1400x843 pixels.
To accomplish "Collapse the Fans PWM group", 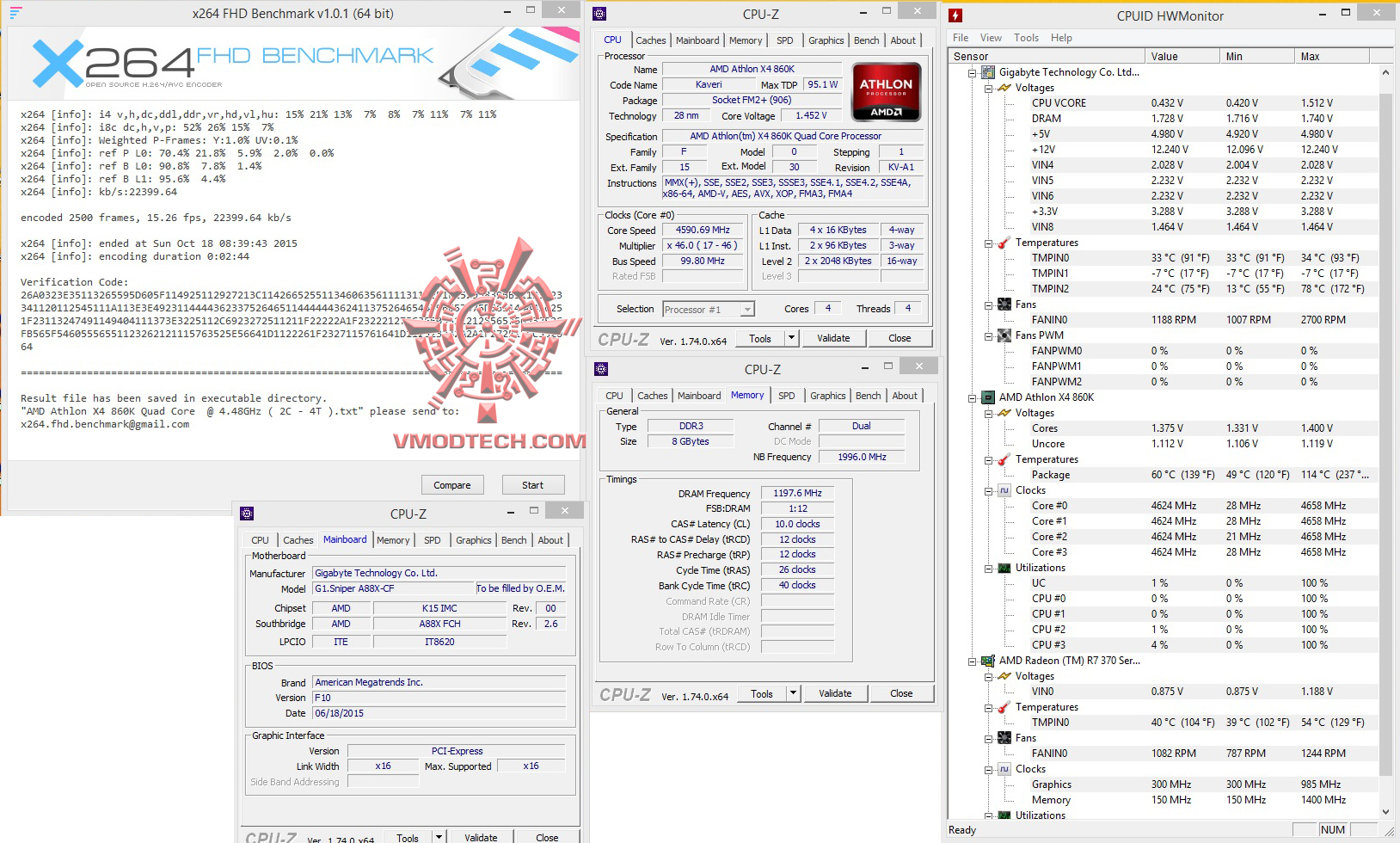I will pyautogui.click(x=989, y=336).
